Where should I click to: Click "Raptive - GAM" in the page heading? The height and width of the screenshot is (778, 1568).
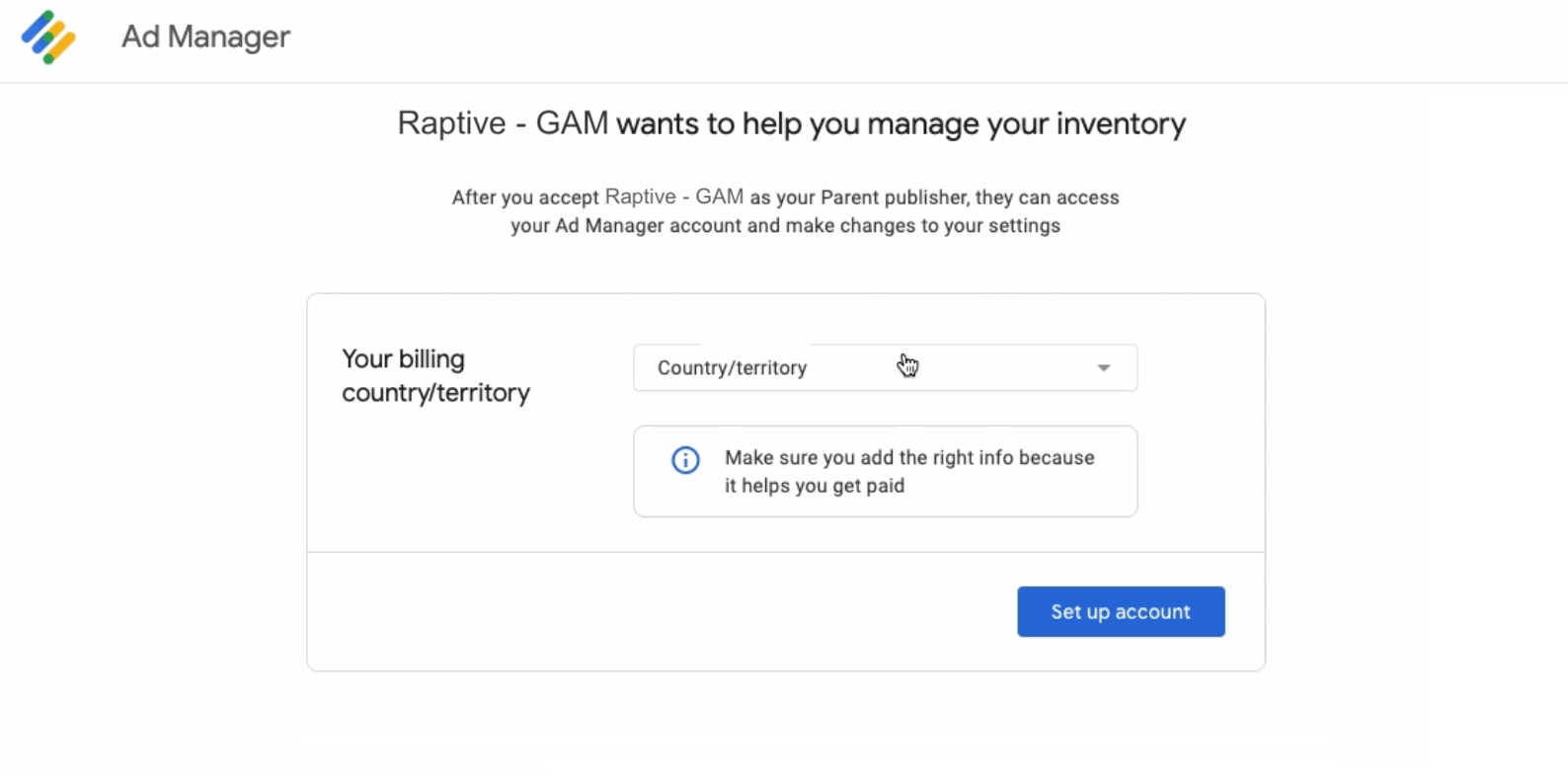(x=503, y=123)
